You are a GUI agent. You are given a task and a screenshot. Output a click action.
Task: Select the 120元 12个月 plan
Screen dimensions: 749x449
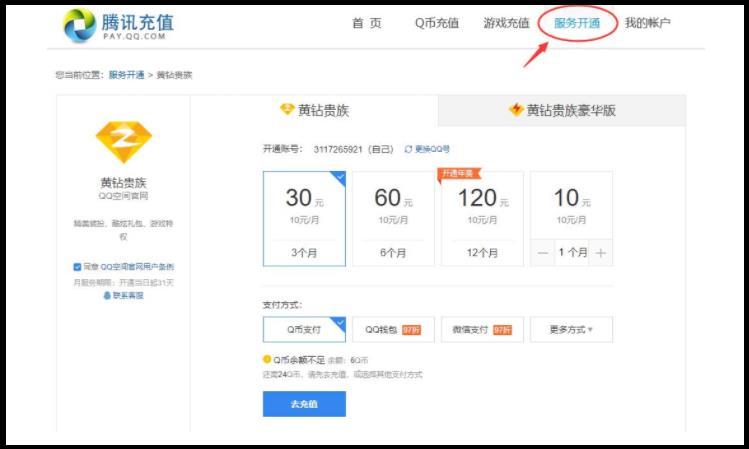(x=482, y=219)
